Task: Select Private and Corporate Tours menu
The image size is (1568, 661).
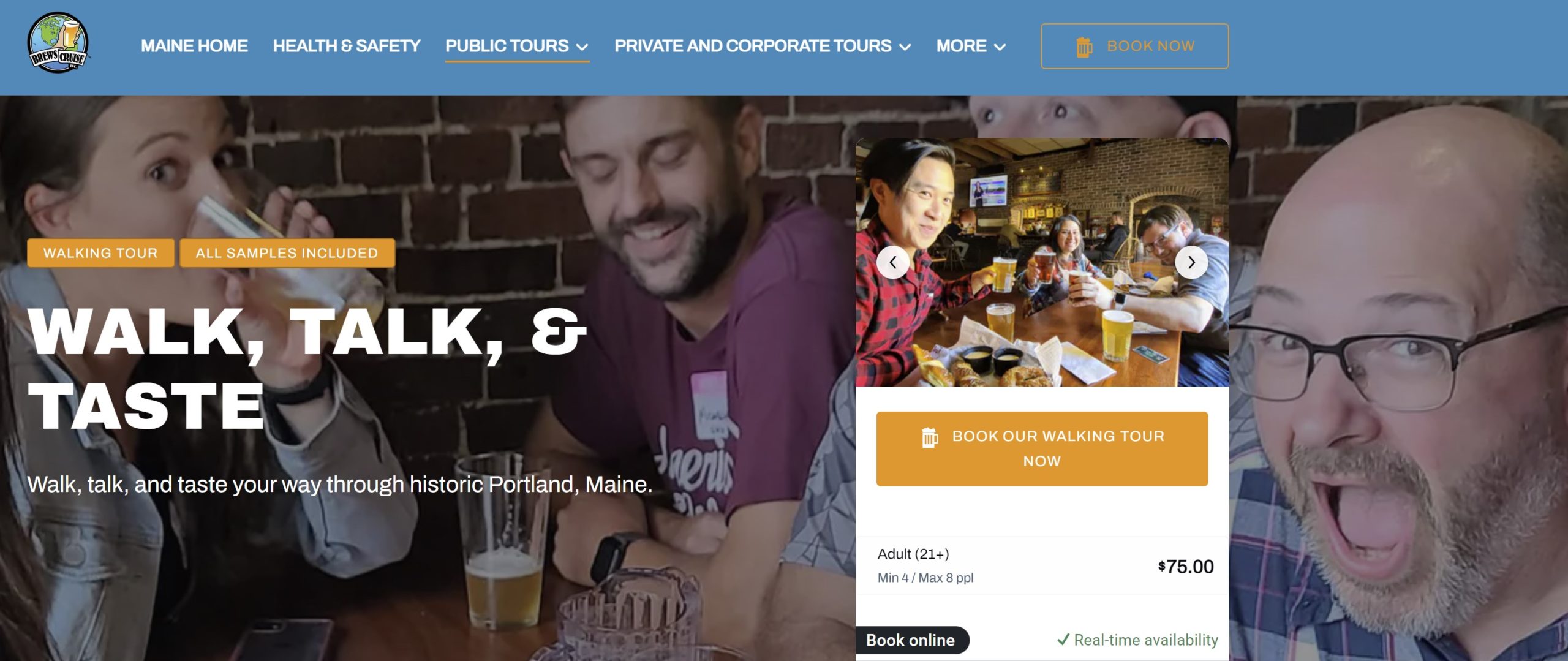Action: 753,46
